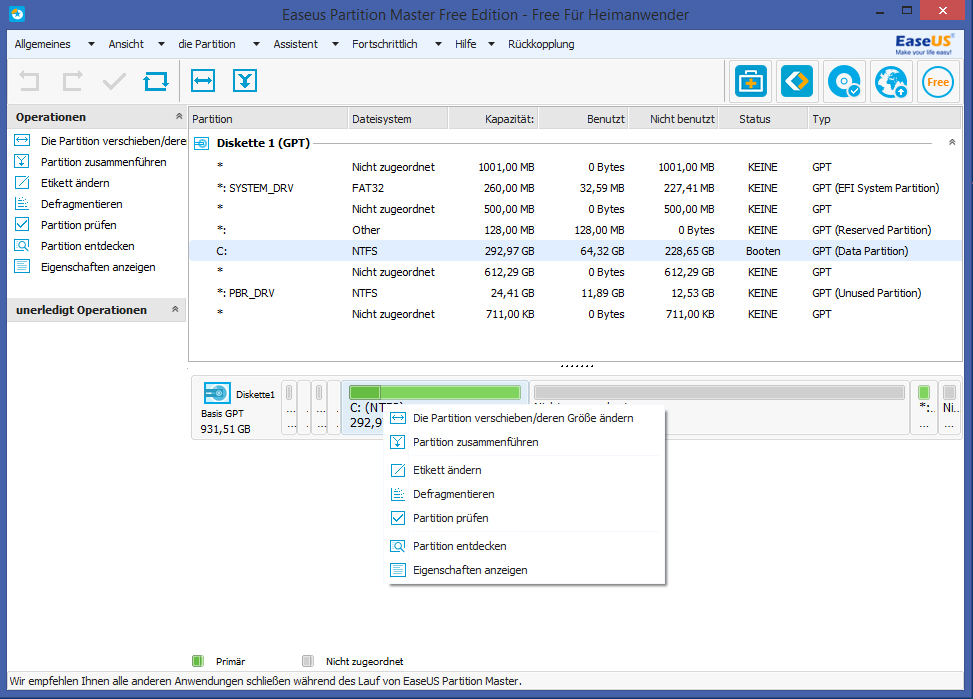
Task: Open die Partition menu dropdown arrow
Action: click(x=256, y=44)
